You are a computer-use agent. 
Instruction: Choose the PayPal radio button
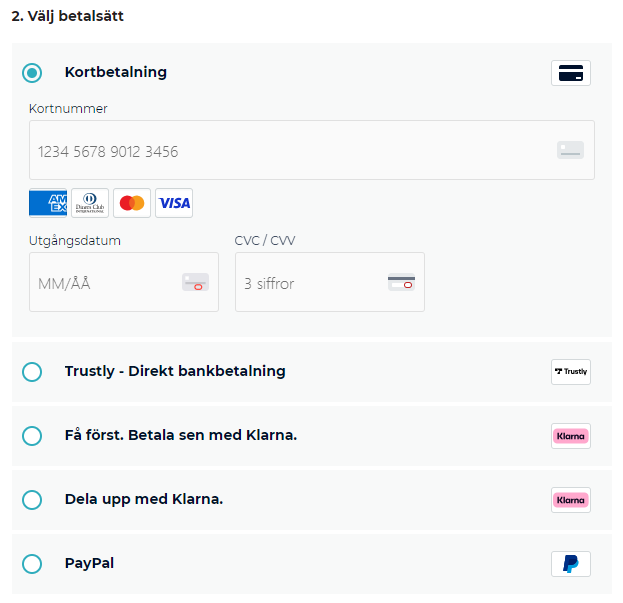pos(32,564)
